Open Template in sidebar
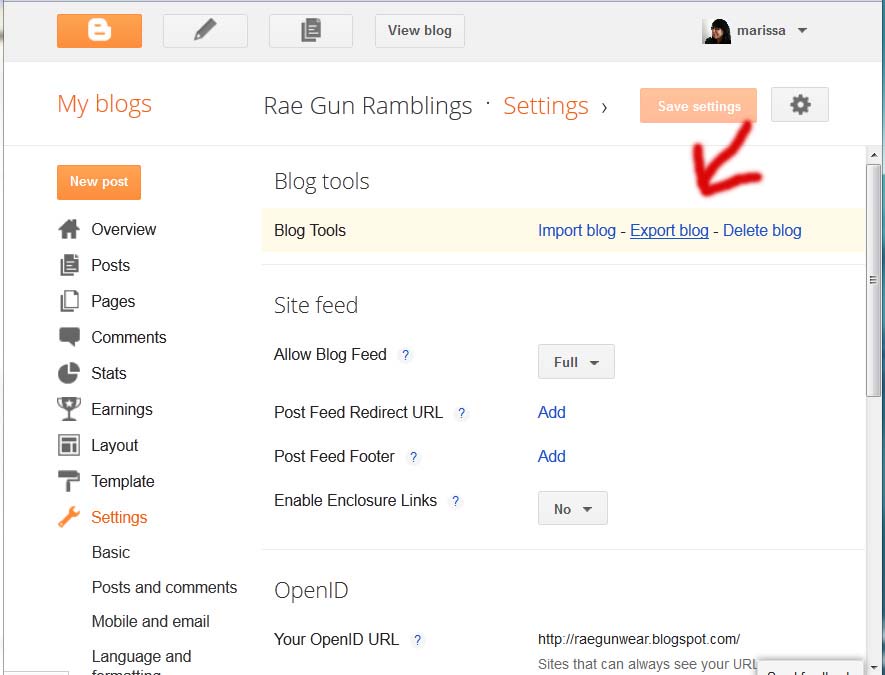The width and height of the screenshot is (885, 675). [x=122, y=481]
